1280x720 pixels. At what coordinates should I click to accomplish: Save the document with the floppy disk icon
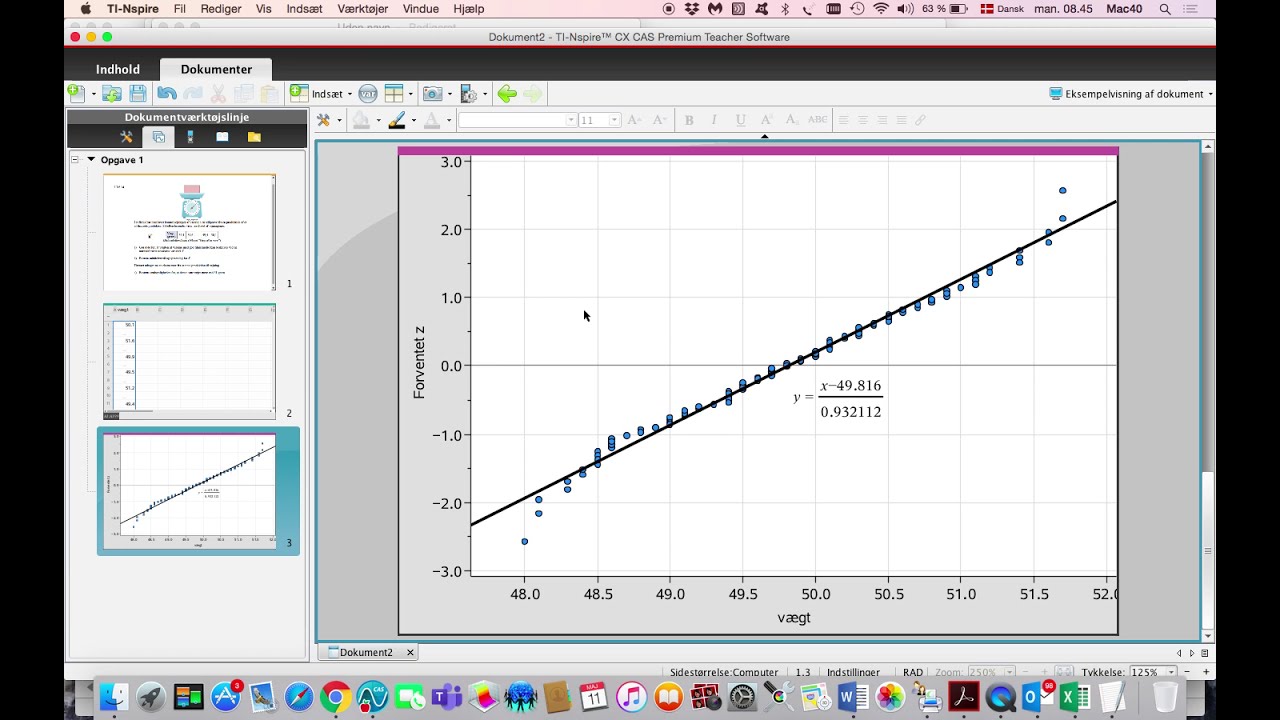pos(138,93)
